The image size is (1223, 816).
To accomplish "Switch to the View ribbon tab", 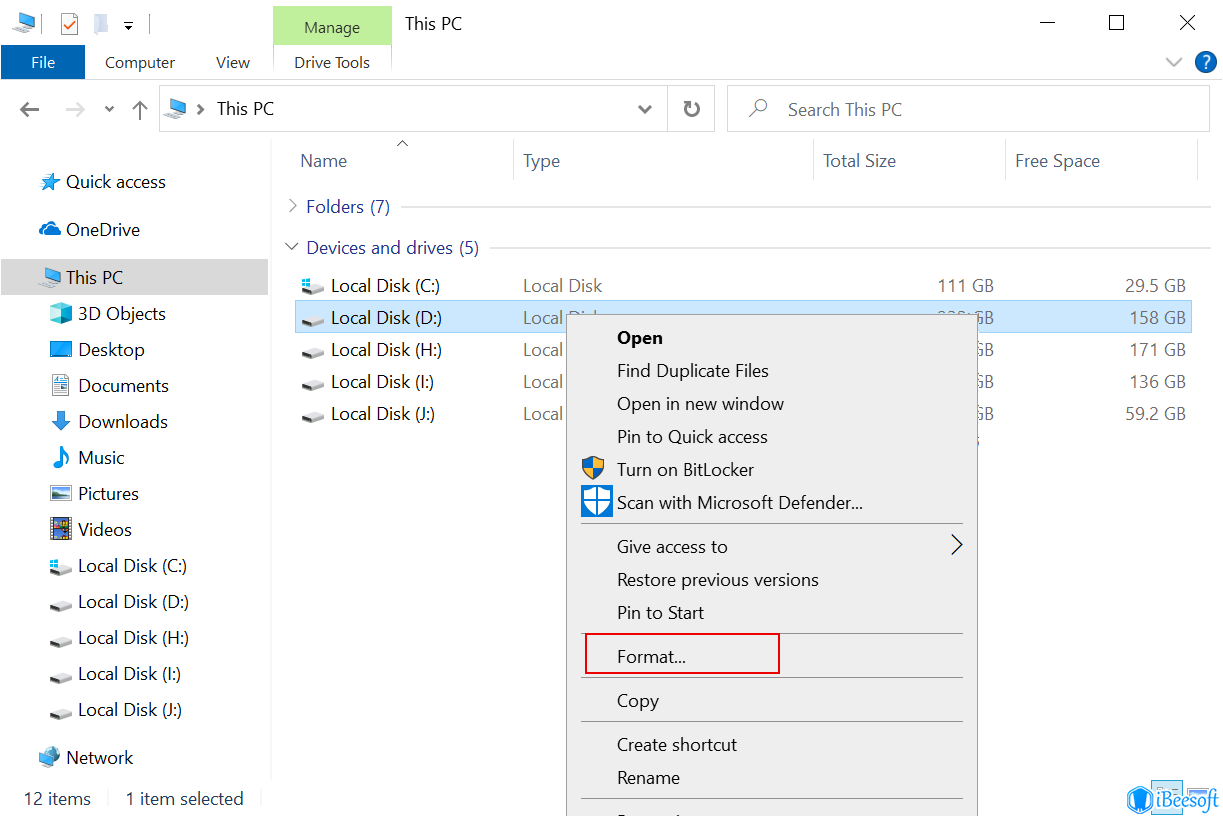I will [x=233, y=62].
